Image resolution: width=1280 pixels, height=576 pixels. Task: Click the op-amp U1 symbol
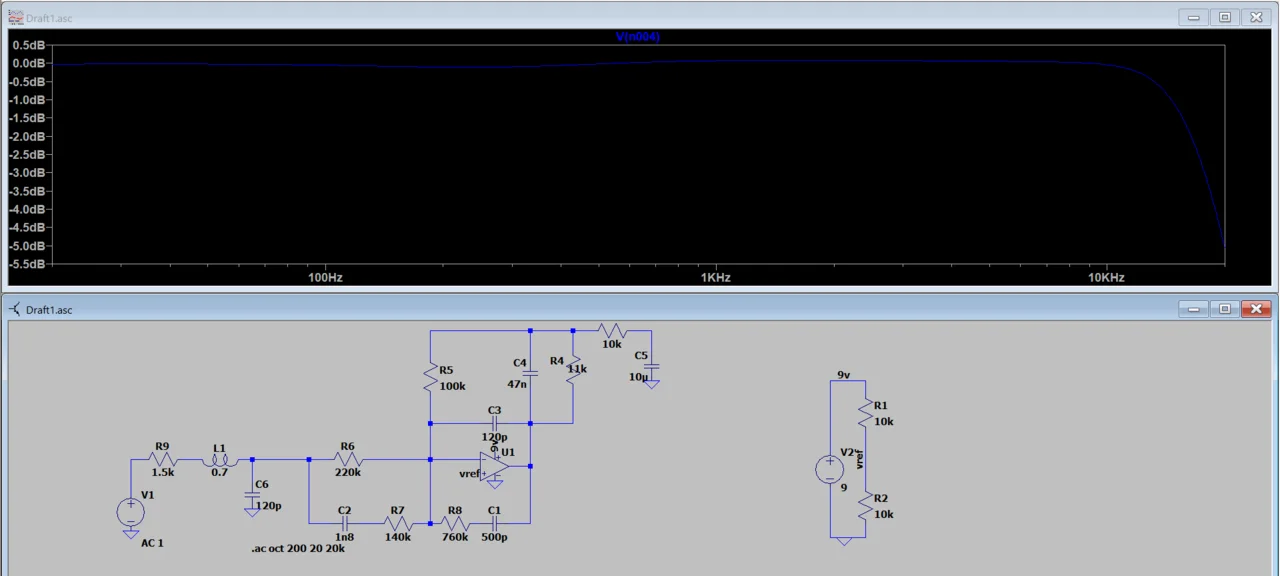tap(494, 466)
